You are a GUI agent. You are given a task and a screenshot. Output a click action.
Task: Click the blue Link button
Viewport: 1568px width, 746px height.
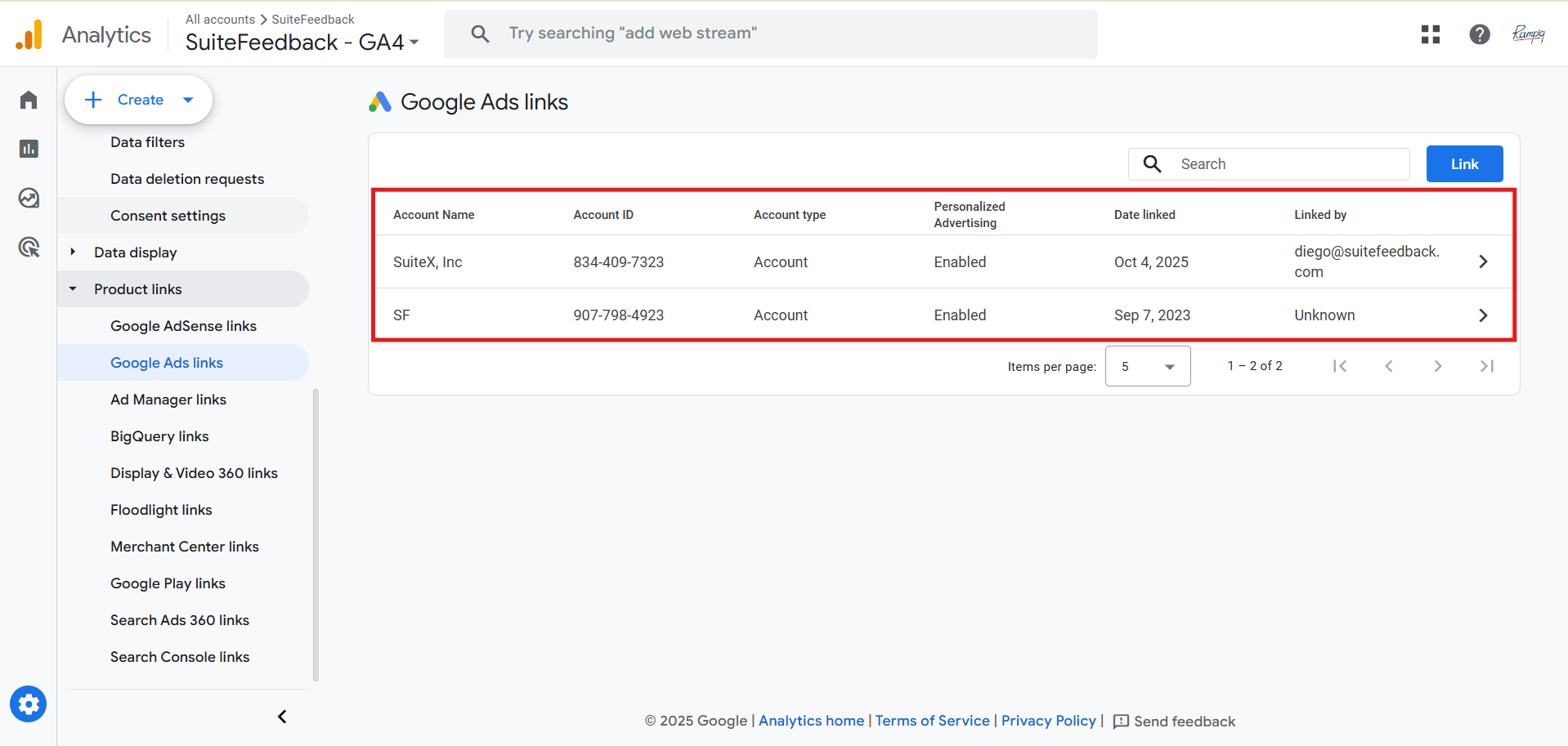1463,164
